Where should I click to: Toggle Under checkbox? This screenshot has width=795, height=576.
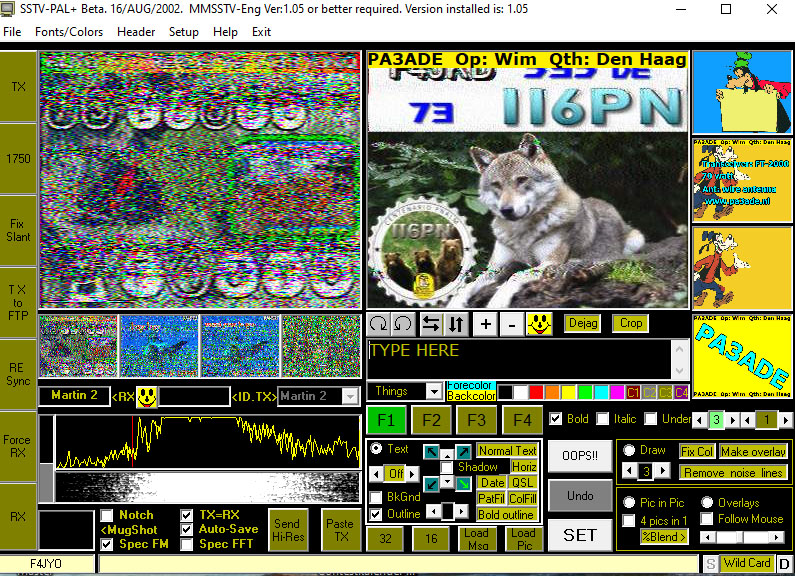click(x=651, y=419)
